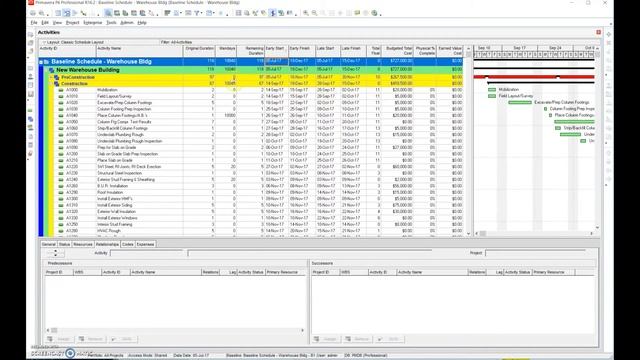Screen dimensions: 640x360
Task: Open the person Resources sidebar icon
Action: pos(31,76)
